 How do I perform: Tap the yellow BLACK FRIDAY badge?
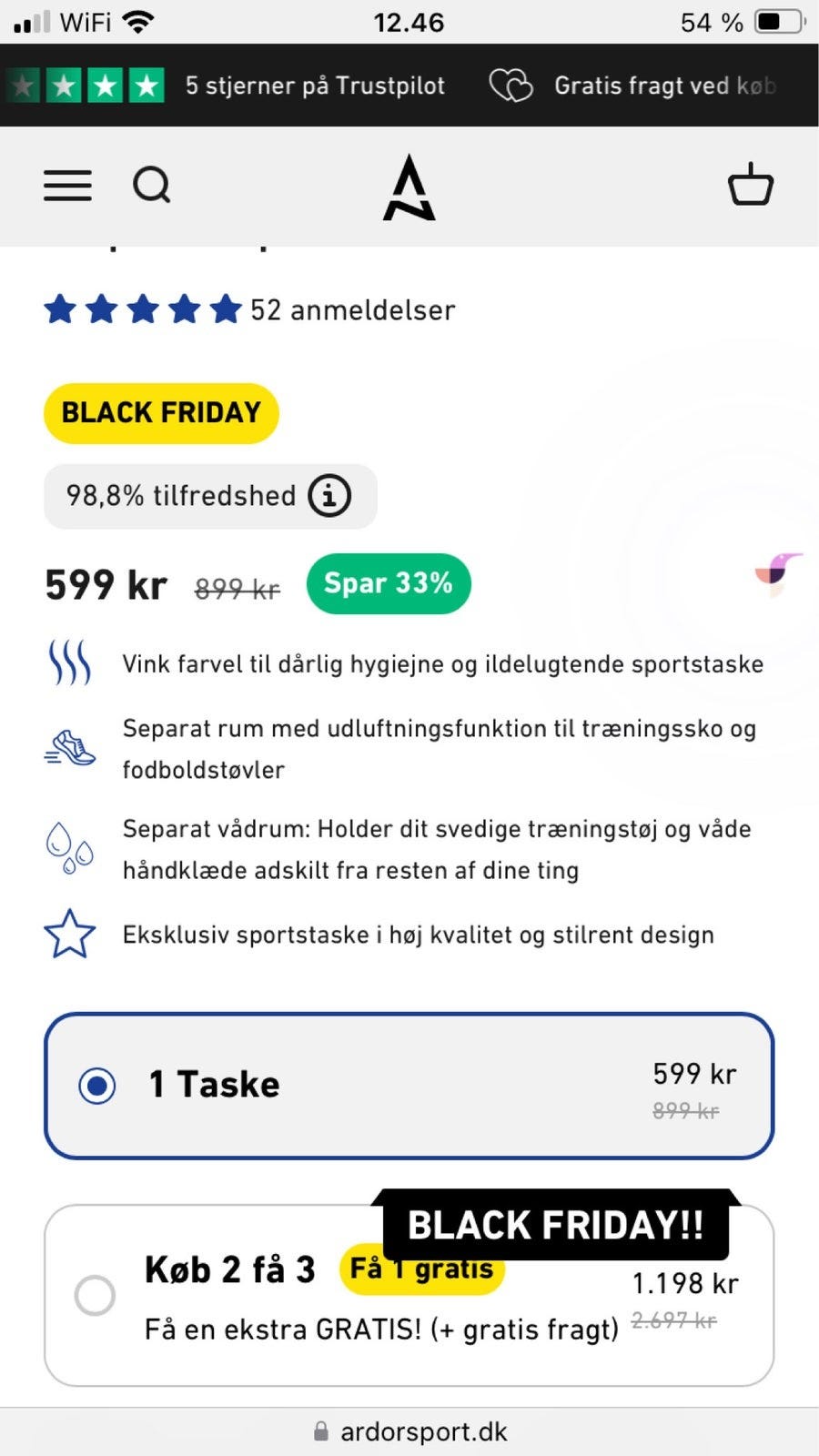tap(161, 413)
